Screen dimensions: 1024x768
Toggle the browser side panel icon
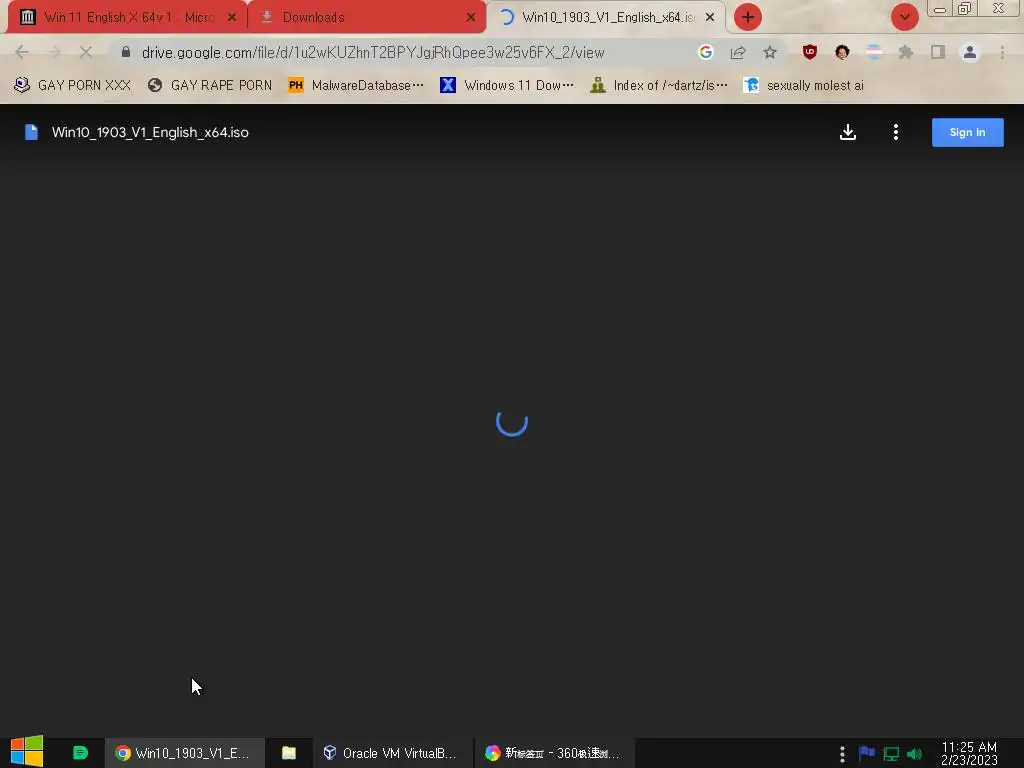pyautogui.click(x=938, y=52)
